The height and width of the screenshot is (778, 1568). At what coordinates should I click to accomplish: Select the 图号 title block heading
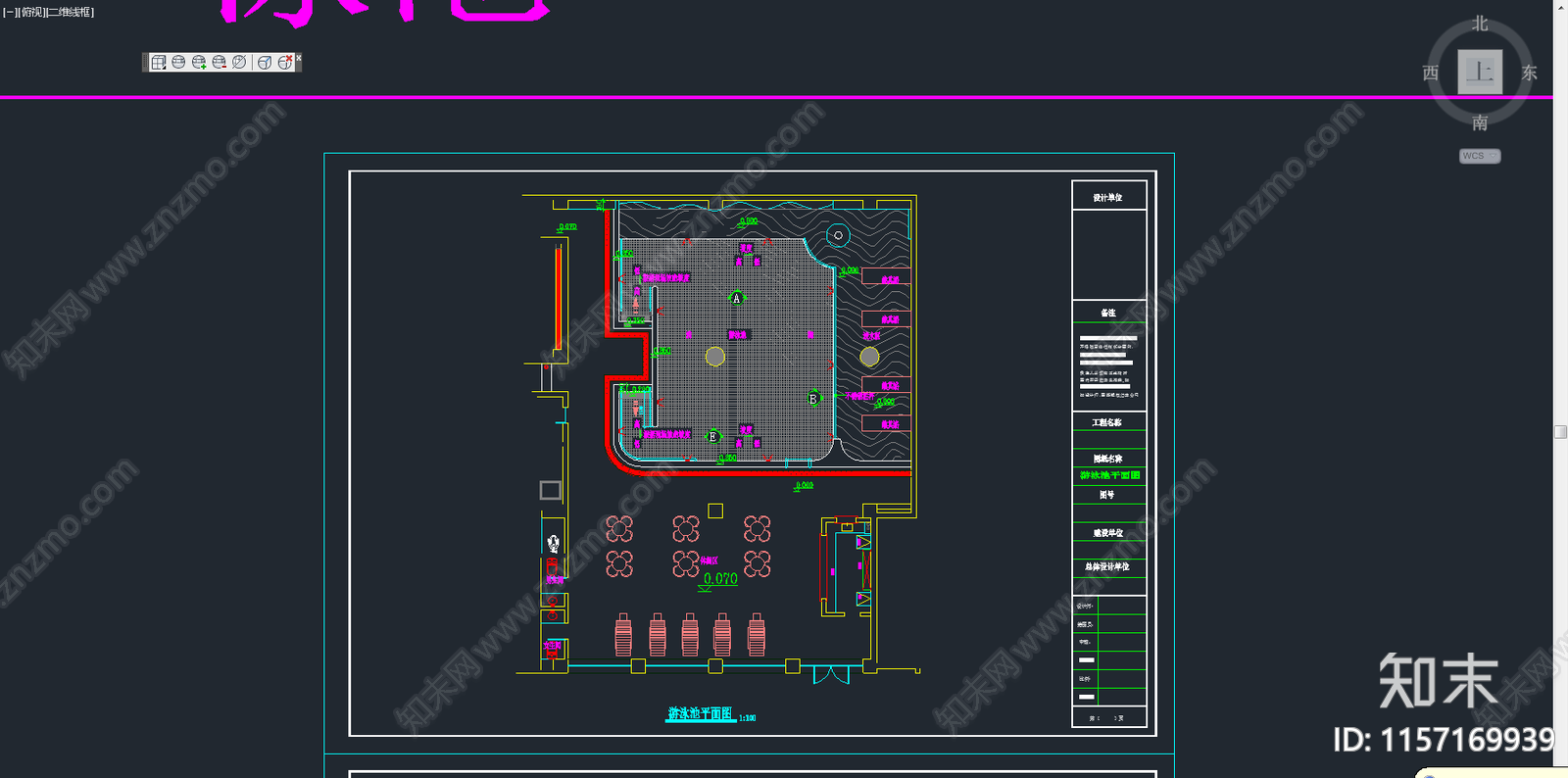coord(1107,495)
